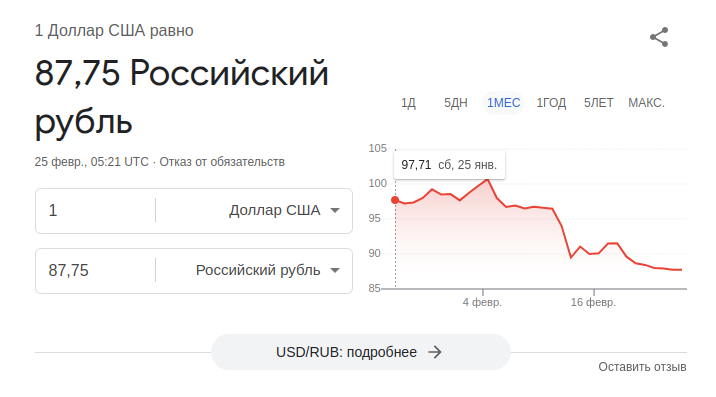
Task: Select the МАКС. chart range
Action: pyautogui.click(x=646, y=103)
